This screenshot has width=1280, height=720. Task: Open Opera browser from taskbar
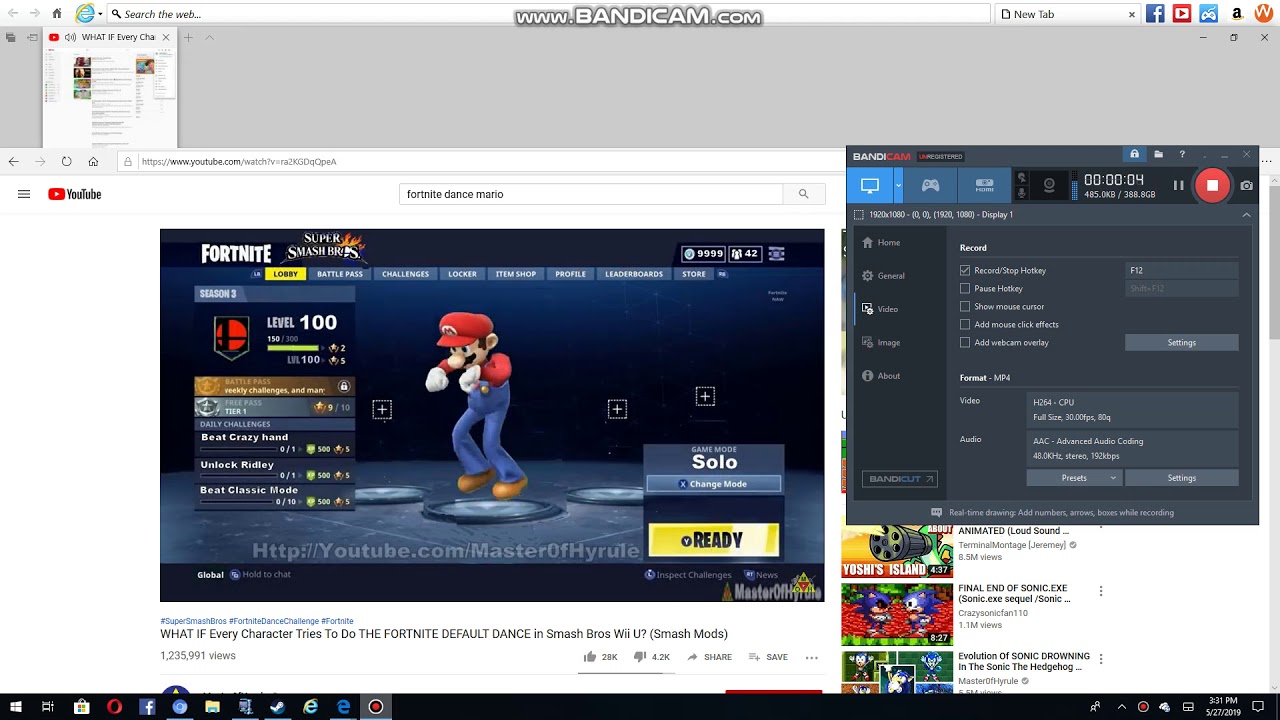click(114, 707)
